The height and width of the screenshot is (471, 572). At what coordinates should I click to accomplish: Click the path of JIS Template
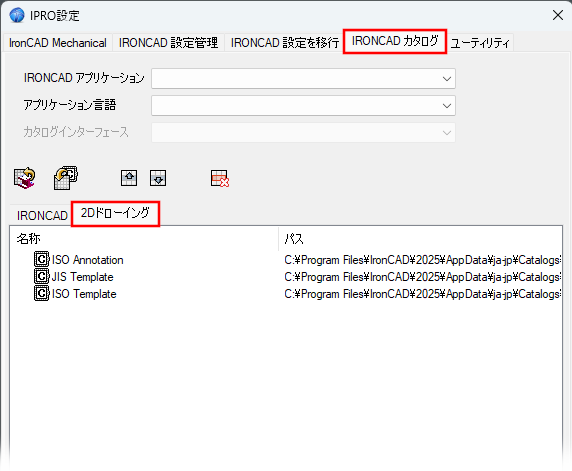click(422, 277)
